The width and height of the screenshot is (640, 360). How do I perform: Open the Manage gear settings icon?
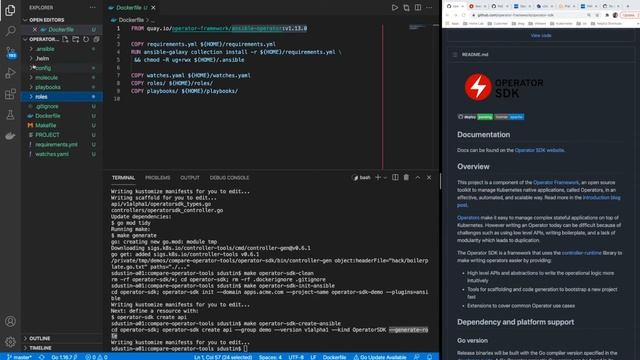coord(10,342)
